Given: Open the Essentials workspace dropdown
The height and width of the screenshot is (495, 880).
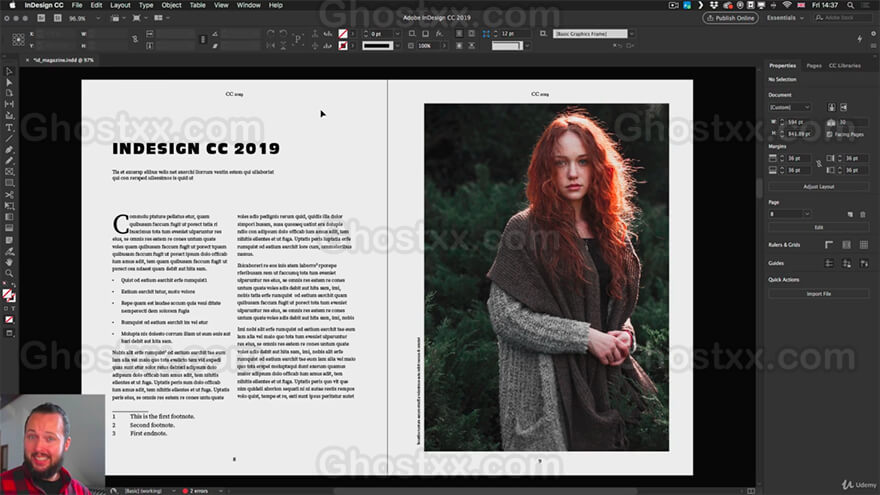Looking at the screenshot, I should [x=785, y=18].
